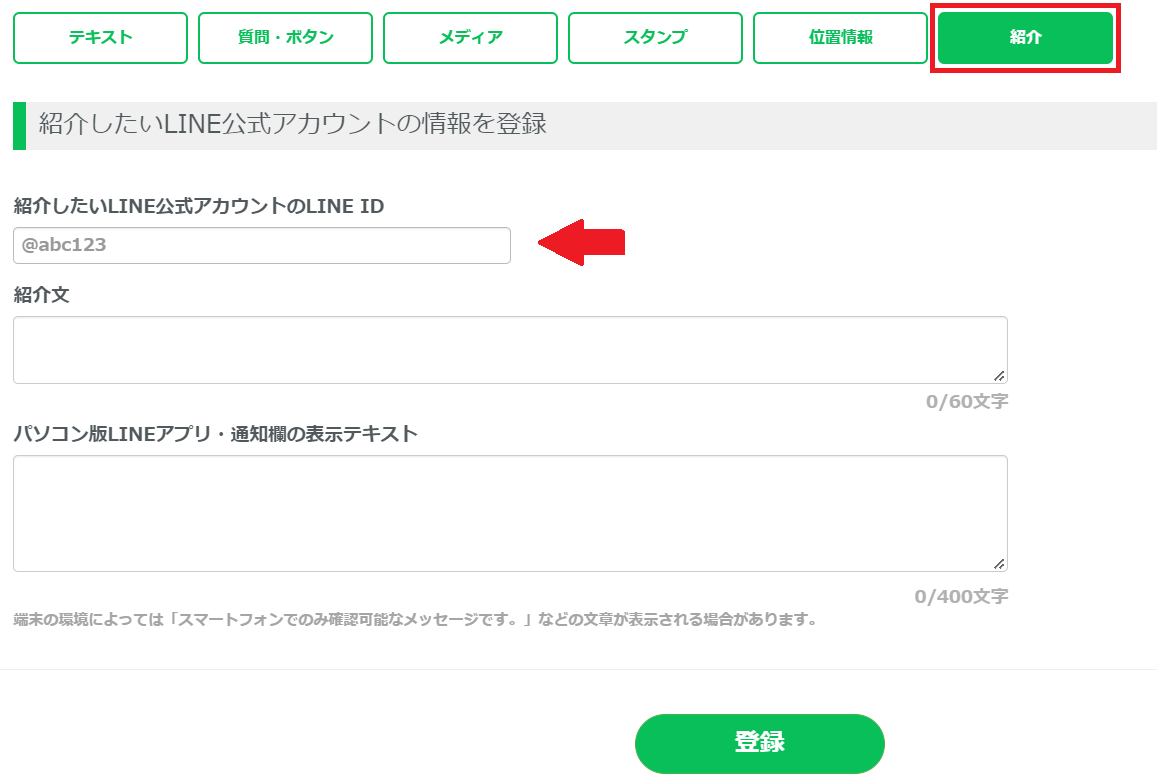1157x782 pixels.
Task: Click the 0/400文字 character counter
Action: pyautogui.click(x=961, y=596)
